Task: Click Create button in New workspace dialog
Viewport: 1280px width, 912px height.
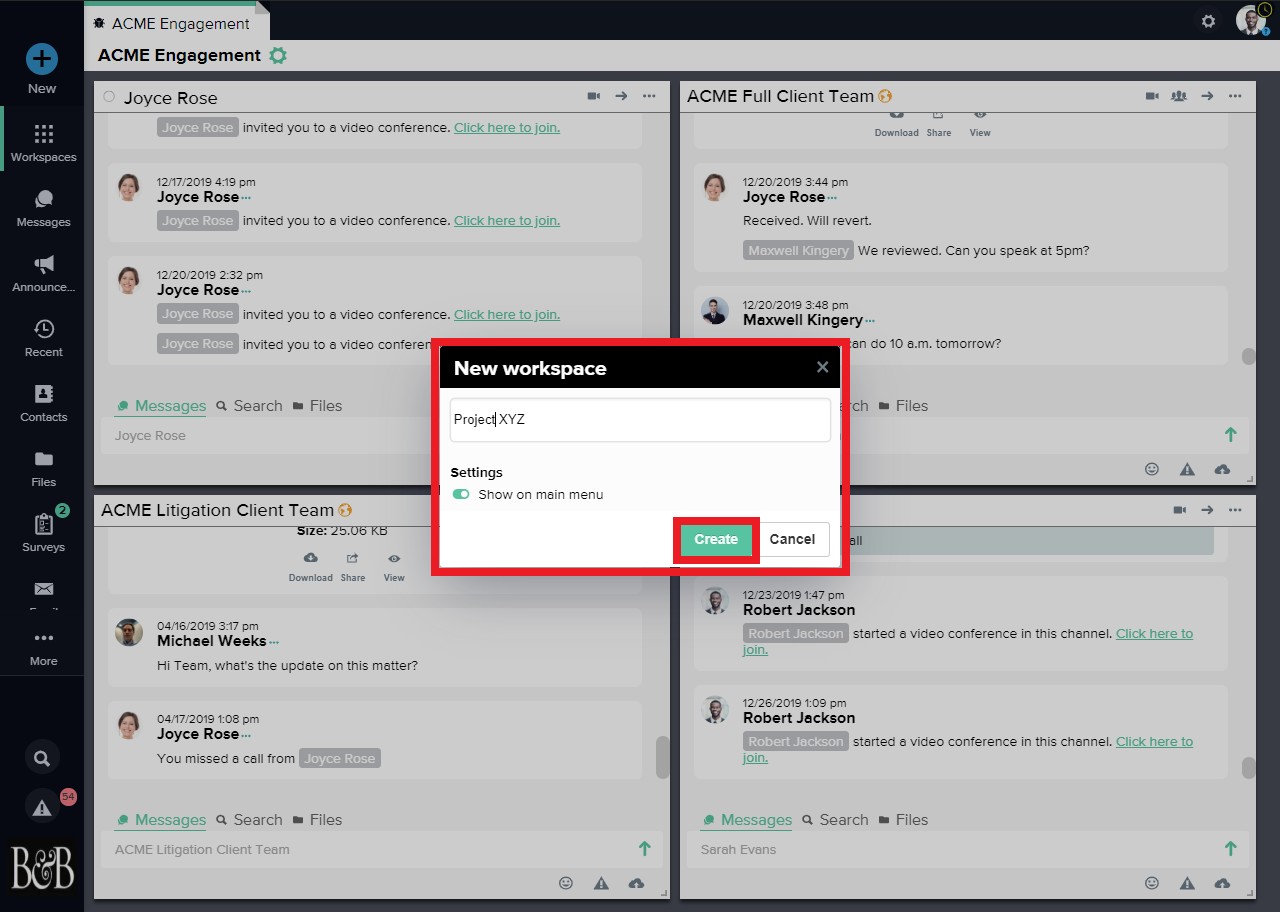Action: [716, 540]
